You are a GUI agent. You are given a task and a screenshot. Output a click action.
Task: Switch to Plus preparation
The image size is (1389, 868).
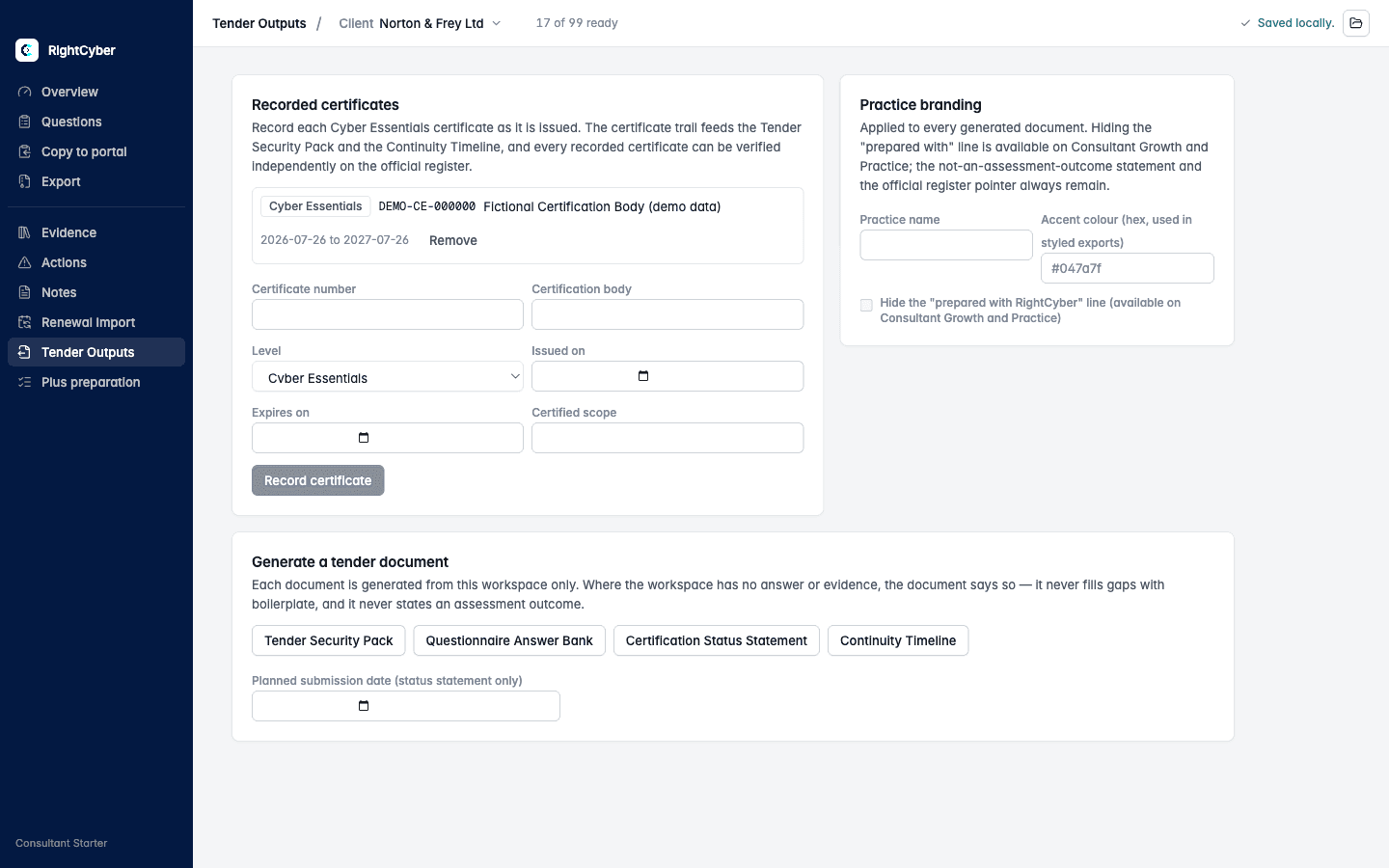pyautogui.click(x=96, y=382)
